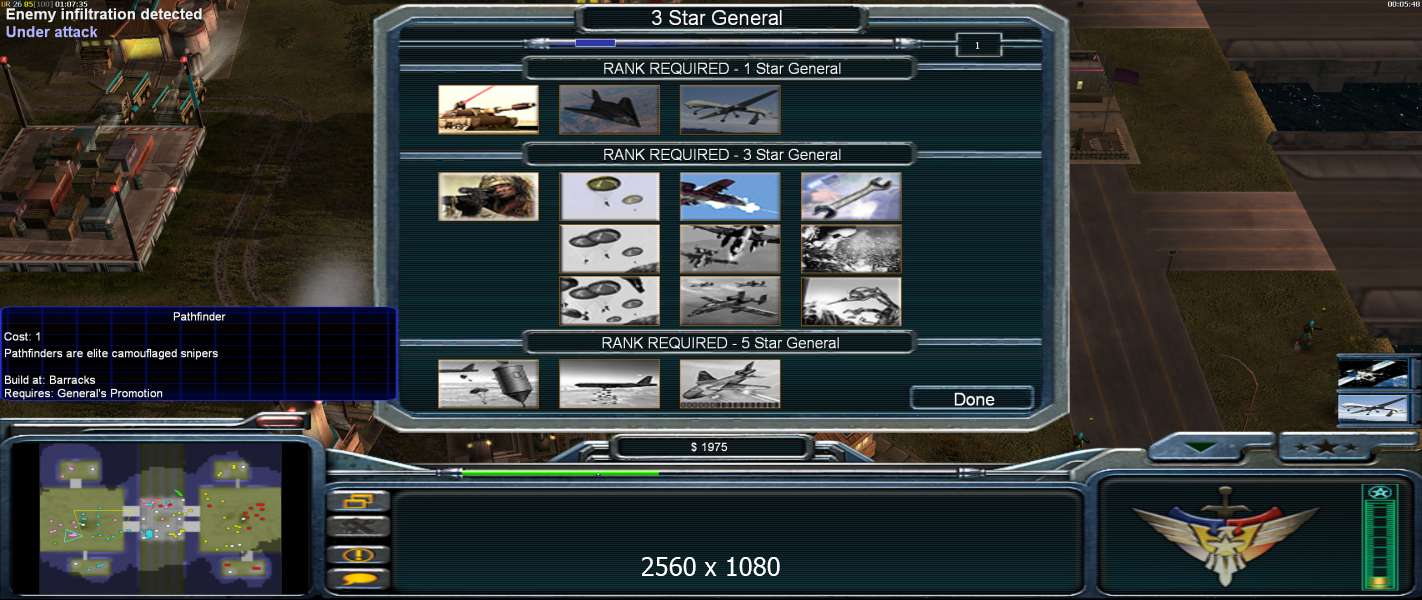Choose the color A-10 strike level 1 icon
Screen dimensions: 1422x600
[x=730, y=196]
